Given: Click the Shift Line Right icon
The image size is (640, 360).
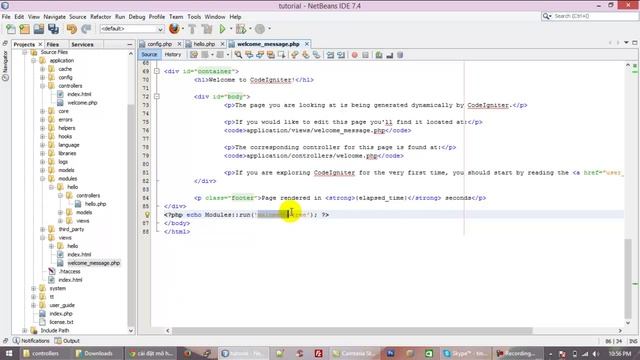Looking at the screenshot, I should point(341,55).
